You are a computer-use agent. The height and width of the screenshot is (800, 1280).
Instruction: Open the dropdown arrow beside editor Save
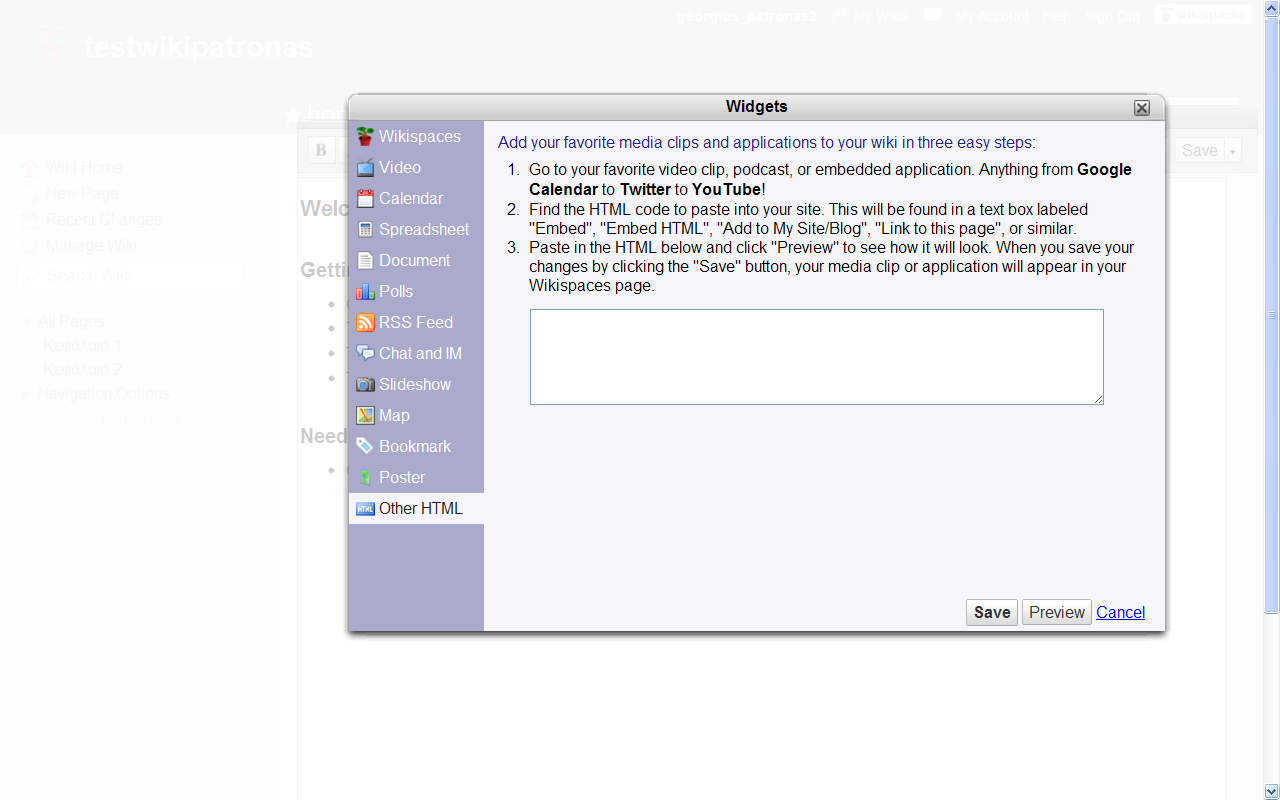[x=1233, y=151]
